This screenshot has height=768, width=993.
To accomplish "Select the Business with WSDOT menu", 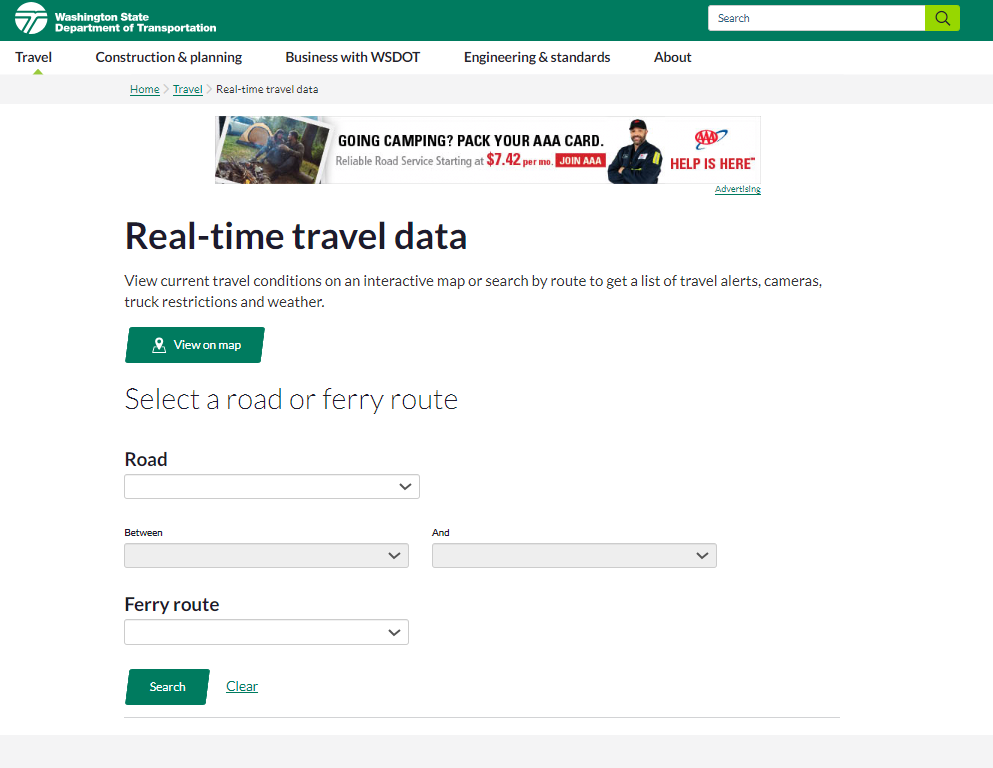I will click(x=353, y=57).
